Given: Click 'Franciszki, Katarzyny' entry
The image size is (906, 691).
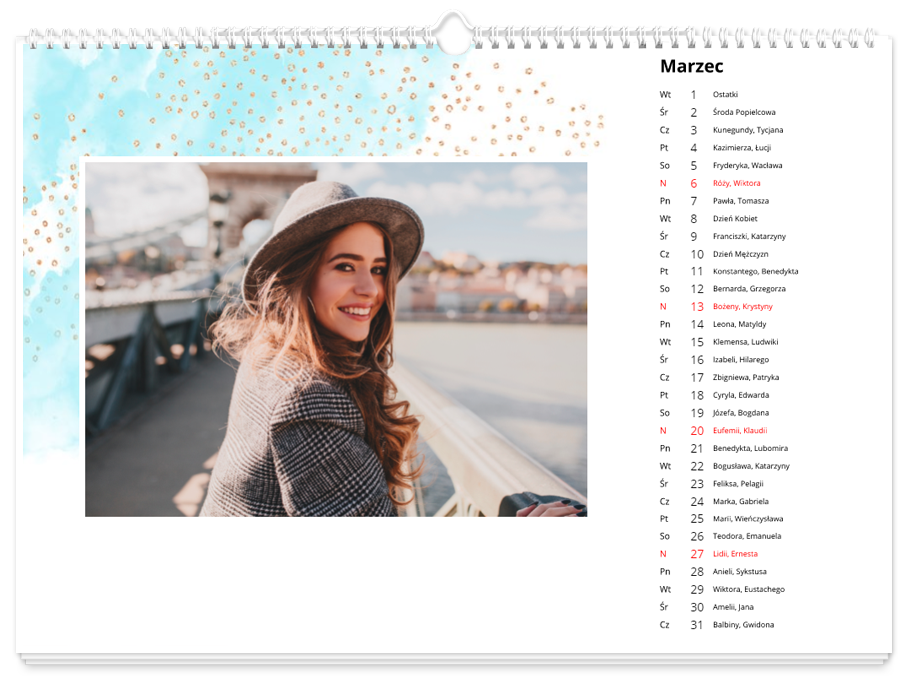Looking at the screenshot, I should coord(749,236).
